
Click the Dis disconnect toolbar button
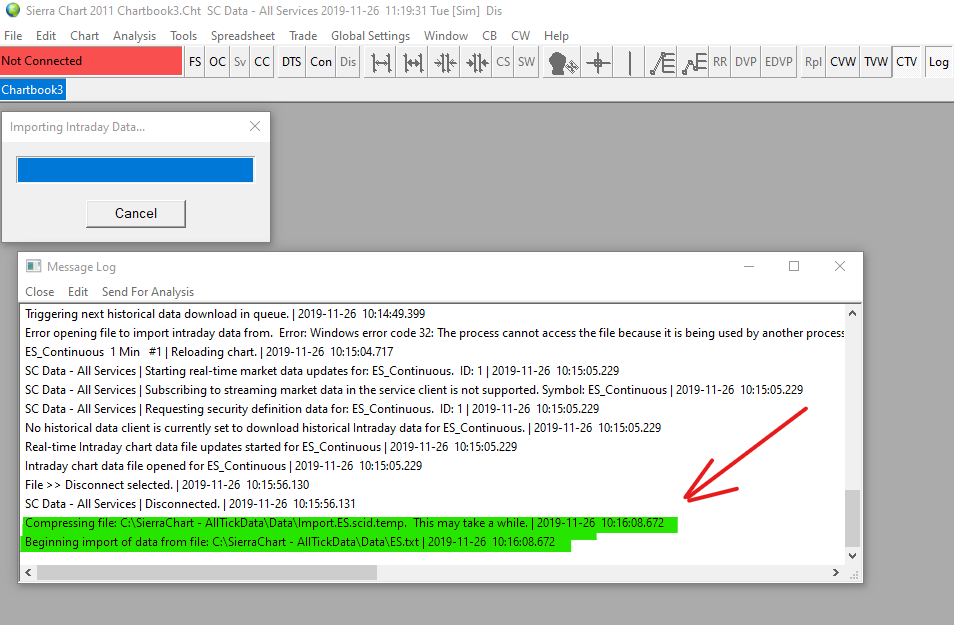coord(348,61)
